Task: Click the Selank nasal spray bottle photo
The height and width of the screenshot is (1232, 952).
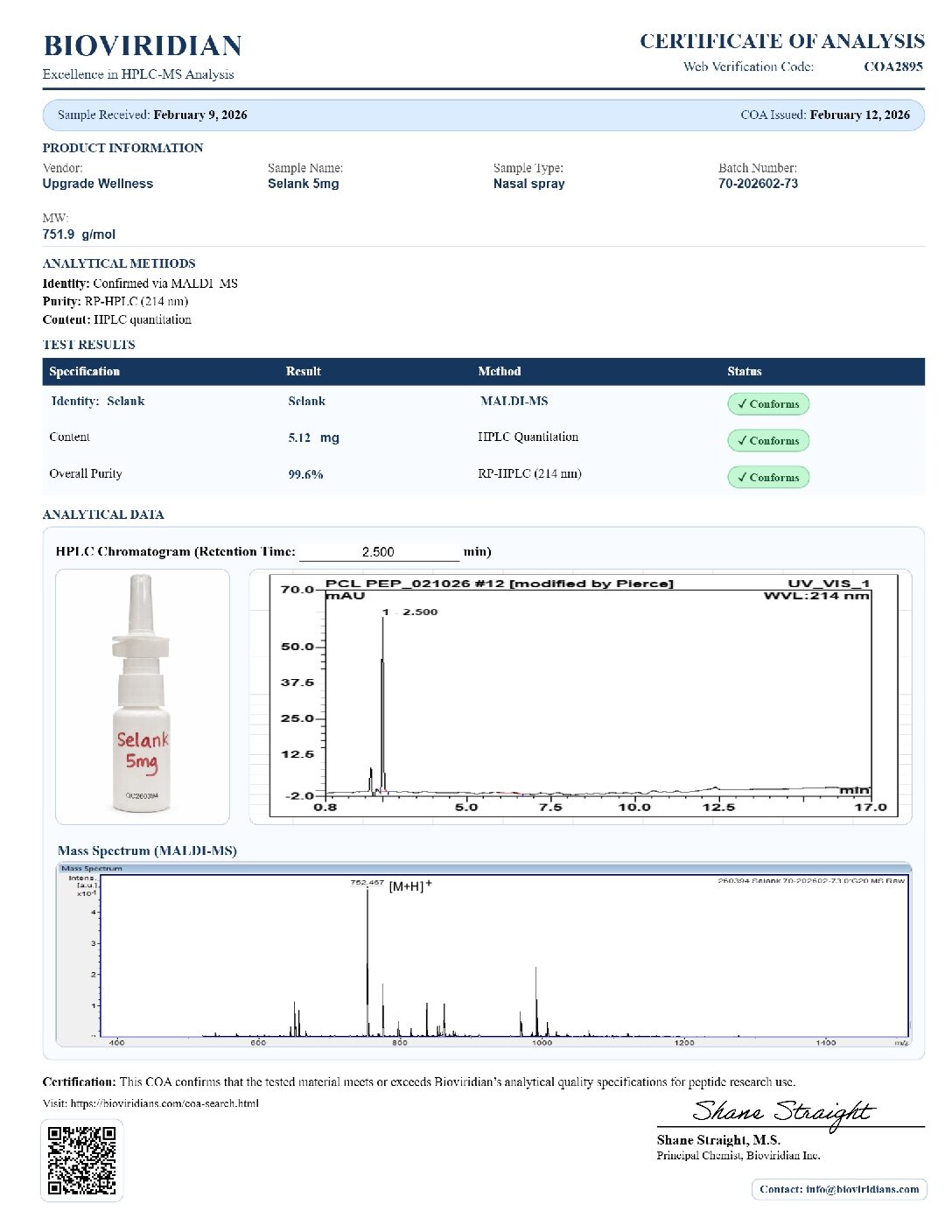Action: coord(143,696)
